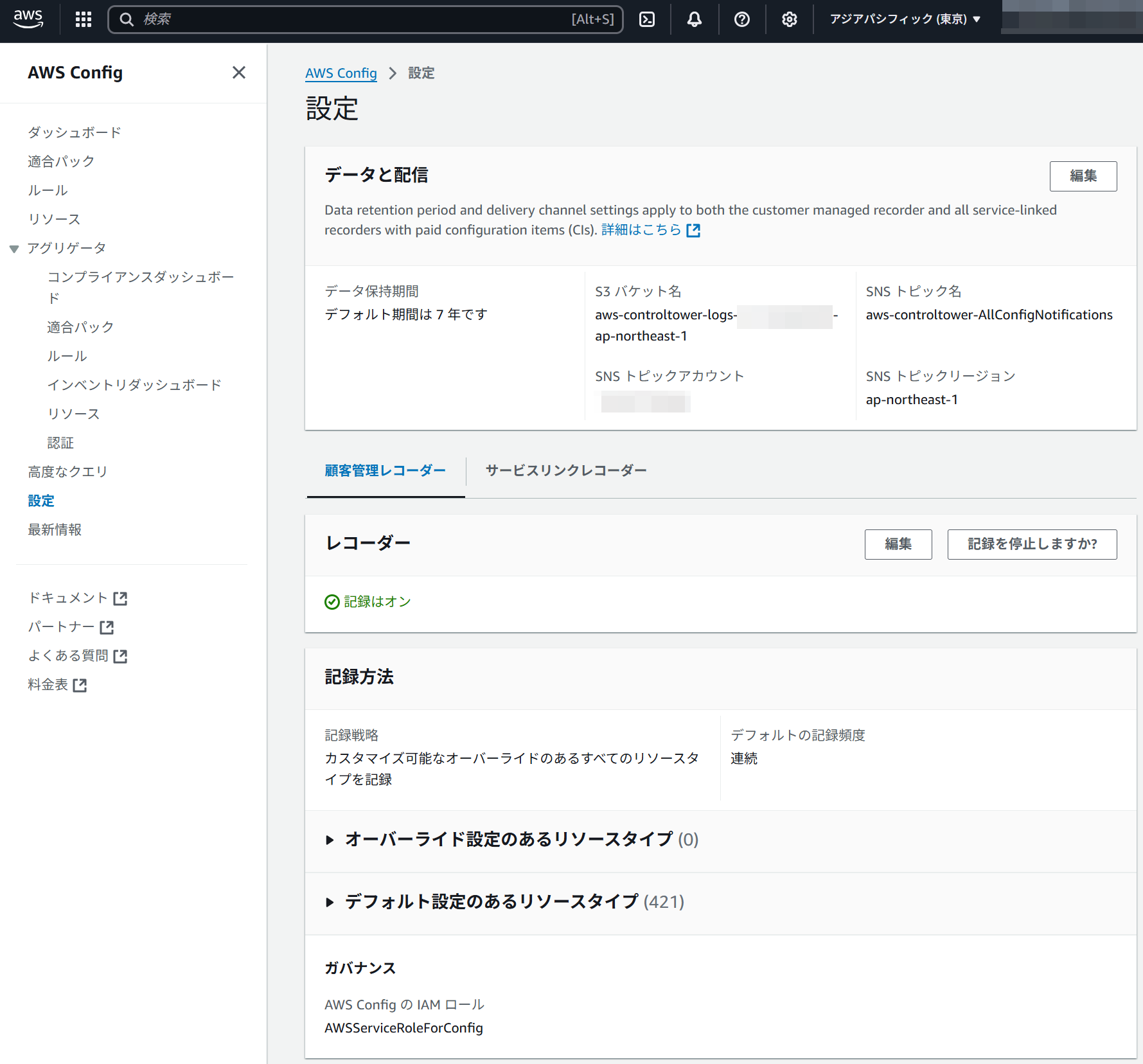Click the external link icon beside ドキュメント
Image resolution: width=1143 pixels, height=1064 pixels.
[120, 599]
